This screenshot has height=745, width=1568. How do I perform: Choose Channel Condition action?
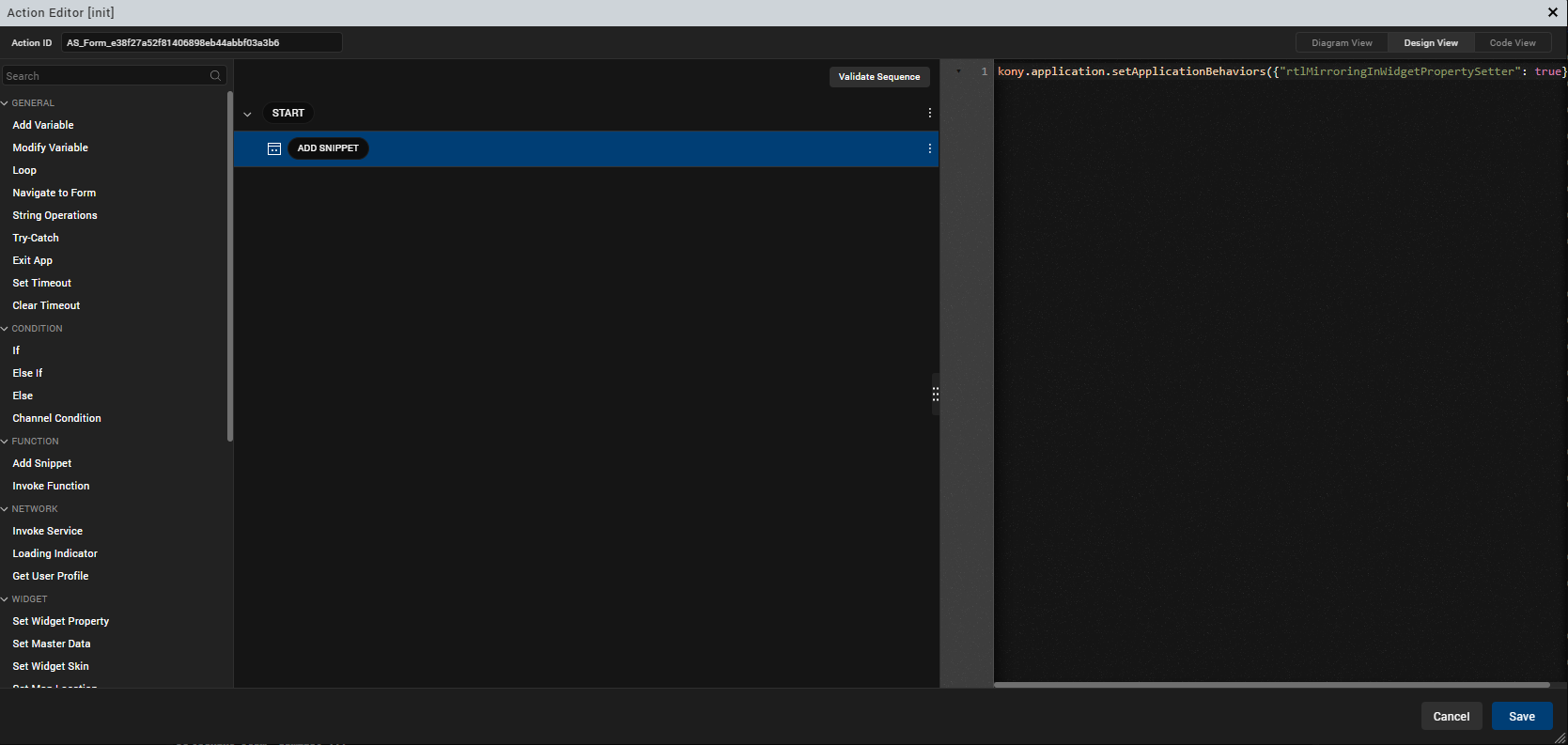[57, 418]
